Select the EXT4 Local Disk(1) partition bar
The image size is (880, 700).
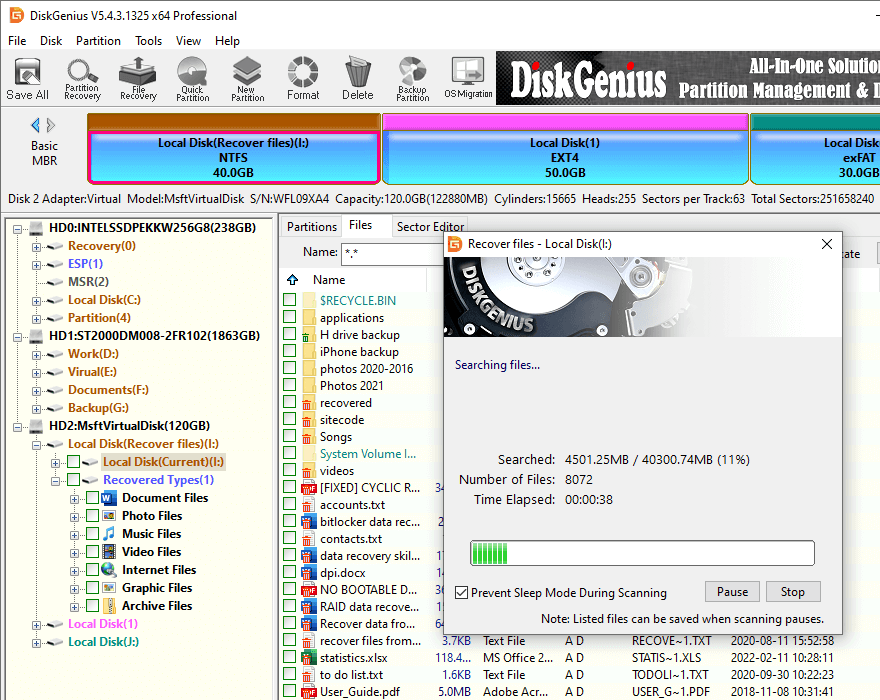coord(566,157)
